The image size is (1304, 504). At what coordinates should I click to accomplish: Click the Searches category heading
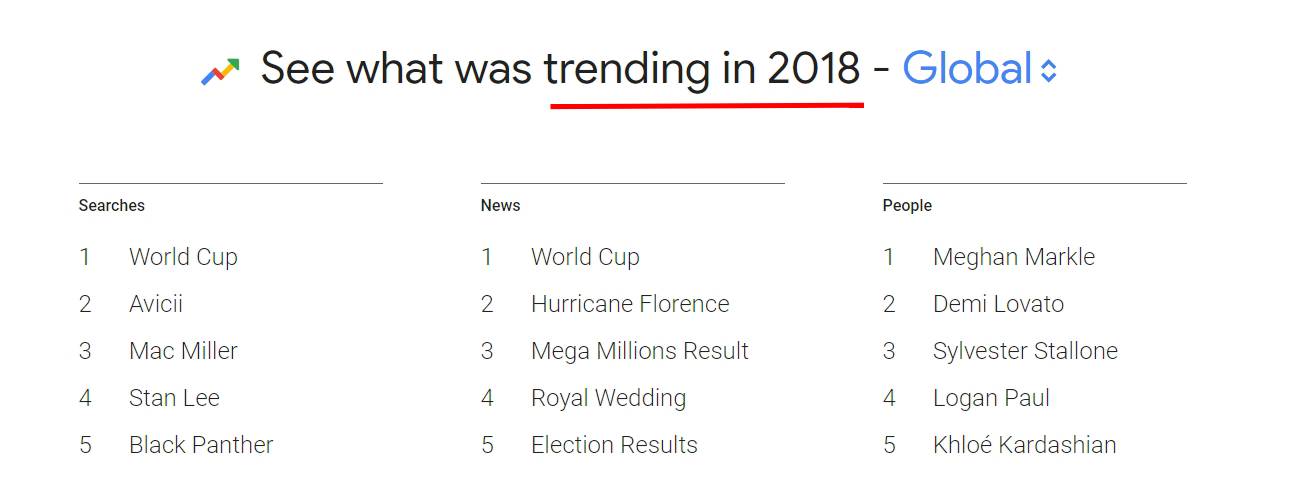[x=112, y=206]
